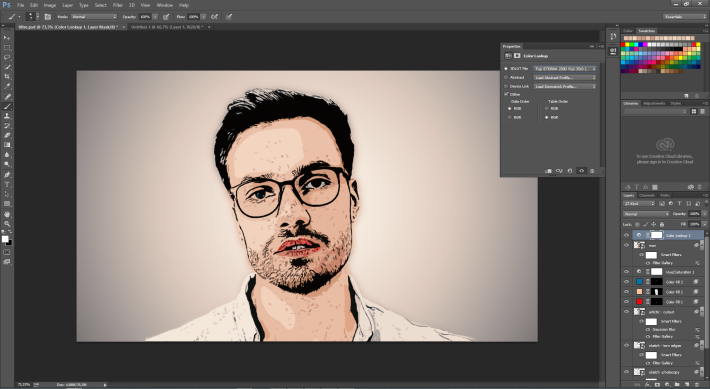
Task: Open the Filter menu
Action: 118,5
